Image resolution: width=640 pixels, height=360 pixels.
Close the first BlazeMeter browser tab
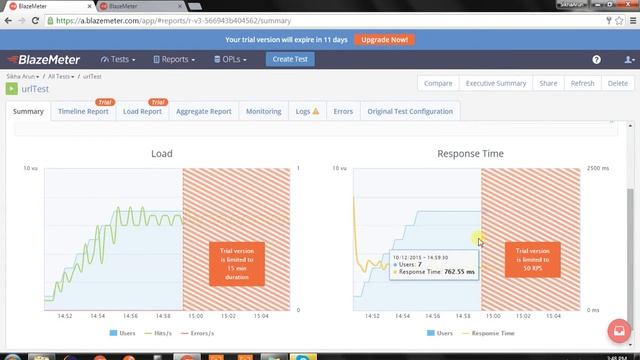[89, 6]
